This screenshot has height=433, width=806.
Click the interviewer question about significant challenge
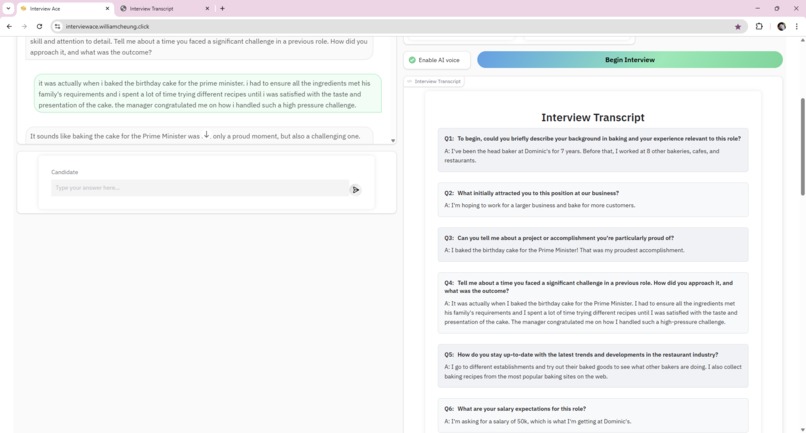[199, 47]
